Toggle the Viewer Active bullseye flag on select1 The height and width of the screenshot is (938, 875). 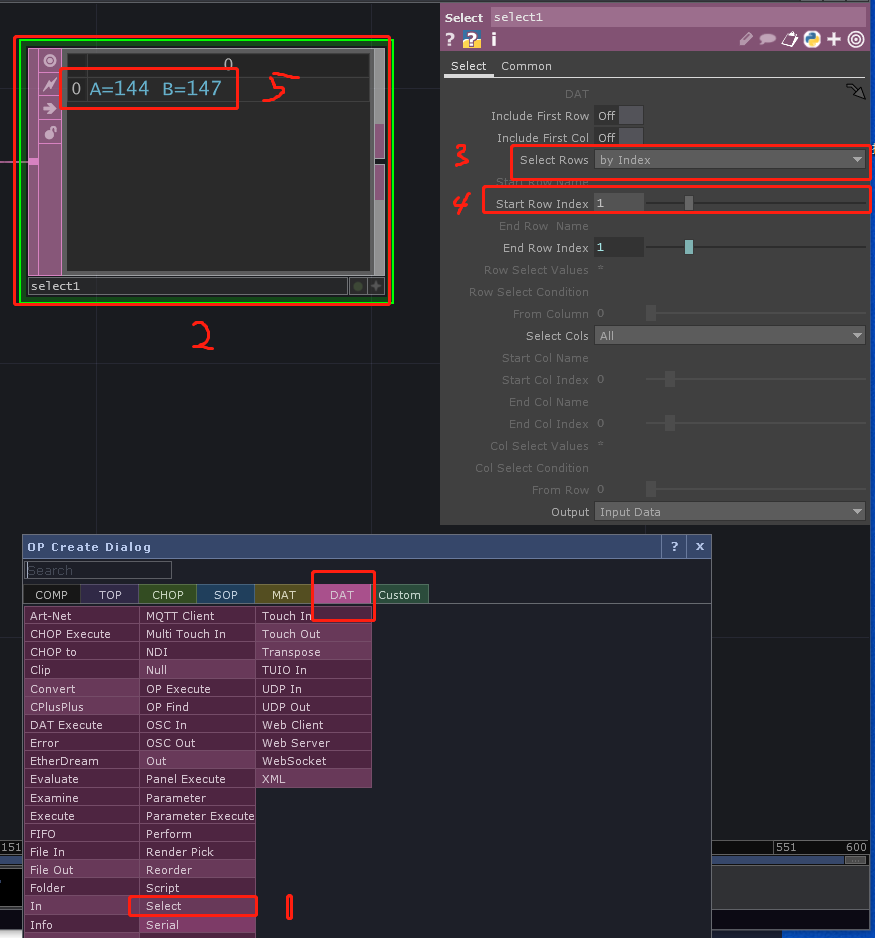click(x=49, y=59)
